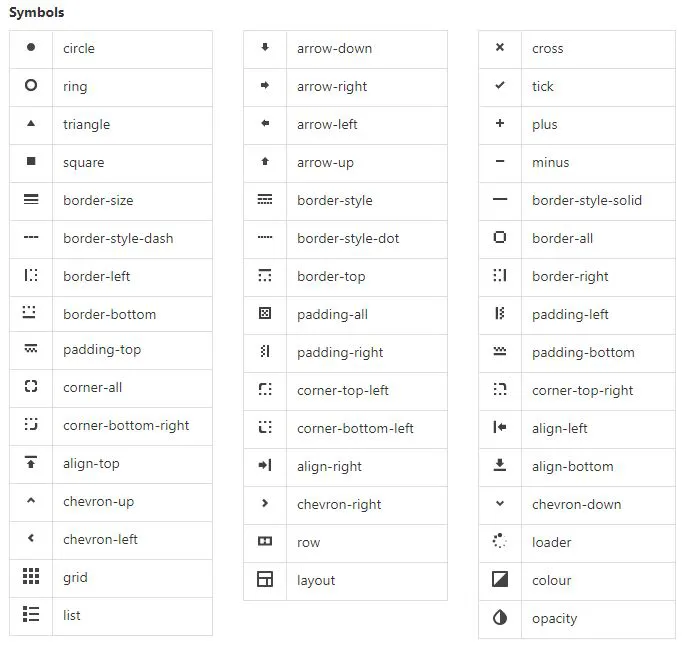Click the layout symbol icon
Image resolution: width=691 pixels, height=645 pixels.
point(265,579)
